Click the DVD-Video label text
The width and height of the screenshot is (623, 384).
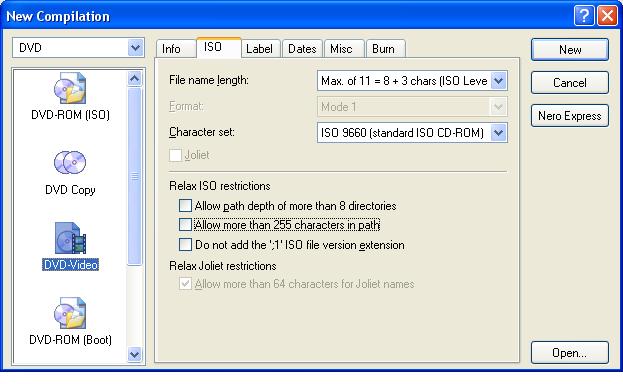(70, 265)
